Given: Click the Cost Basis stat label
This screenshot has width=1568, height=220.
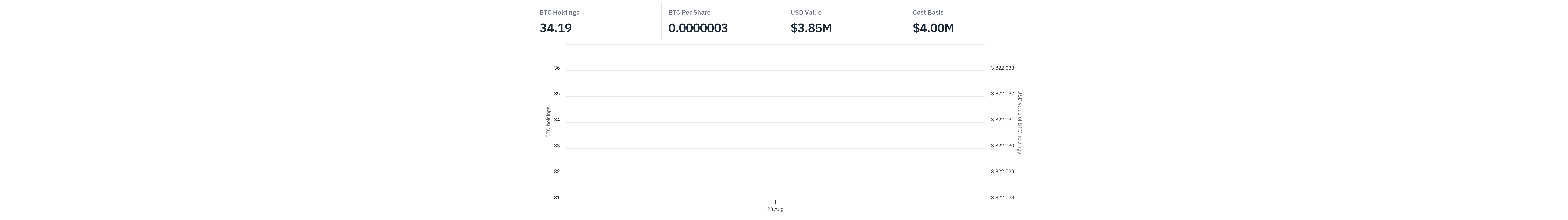Looking at the screenshot, I should click(x=928, y=12).
